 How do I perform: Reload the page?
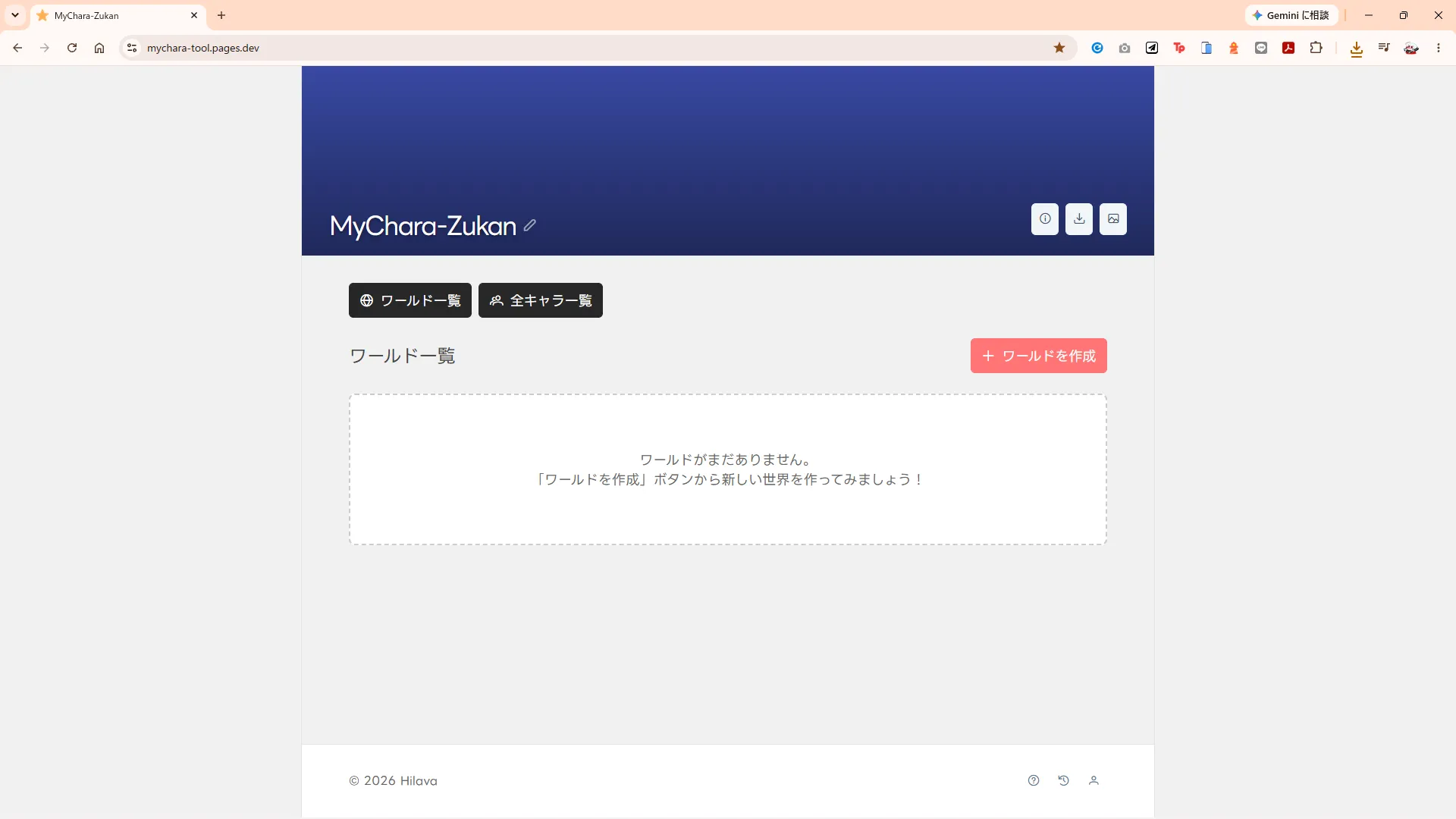pyautogui.click(x=72, y=48)
